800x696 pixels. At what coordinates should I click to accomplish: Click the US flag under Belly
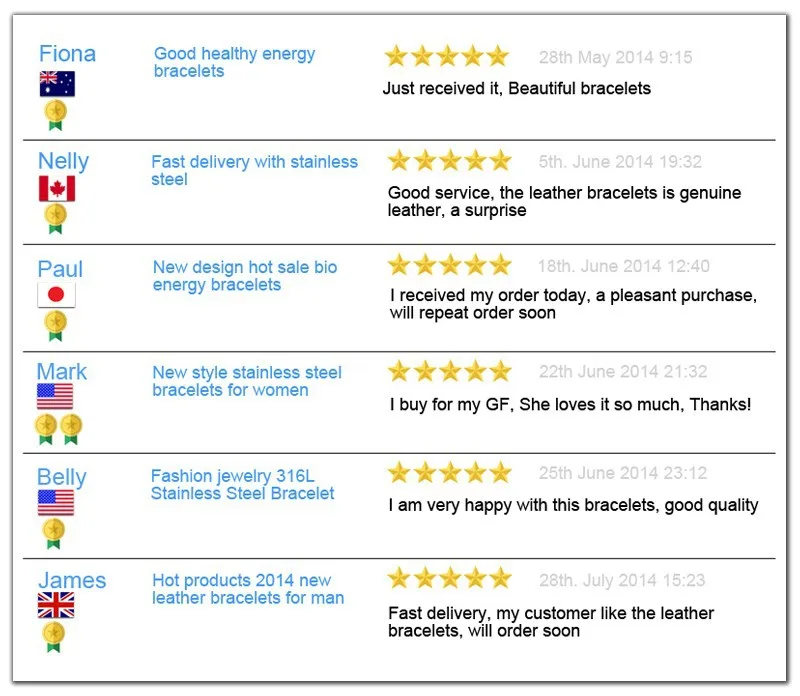pos(56,503)
